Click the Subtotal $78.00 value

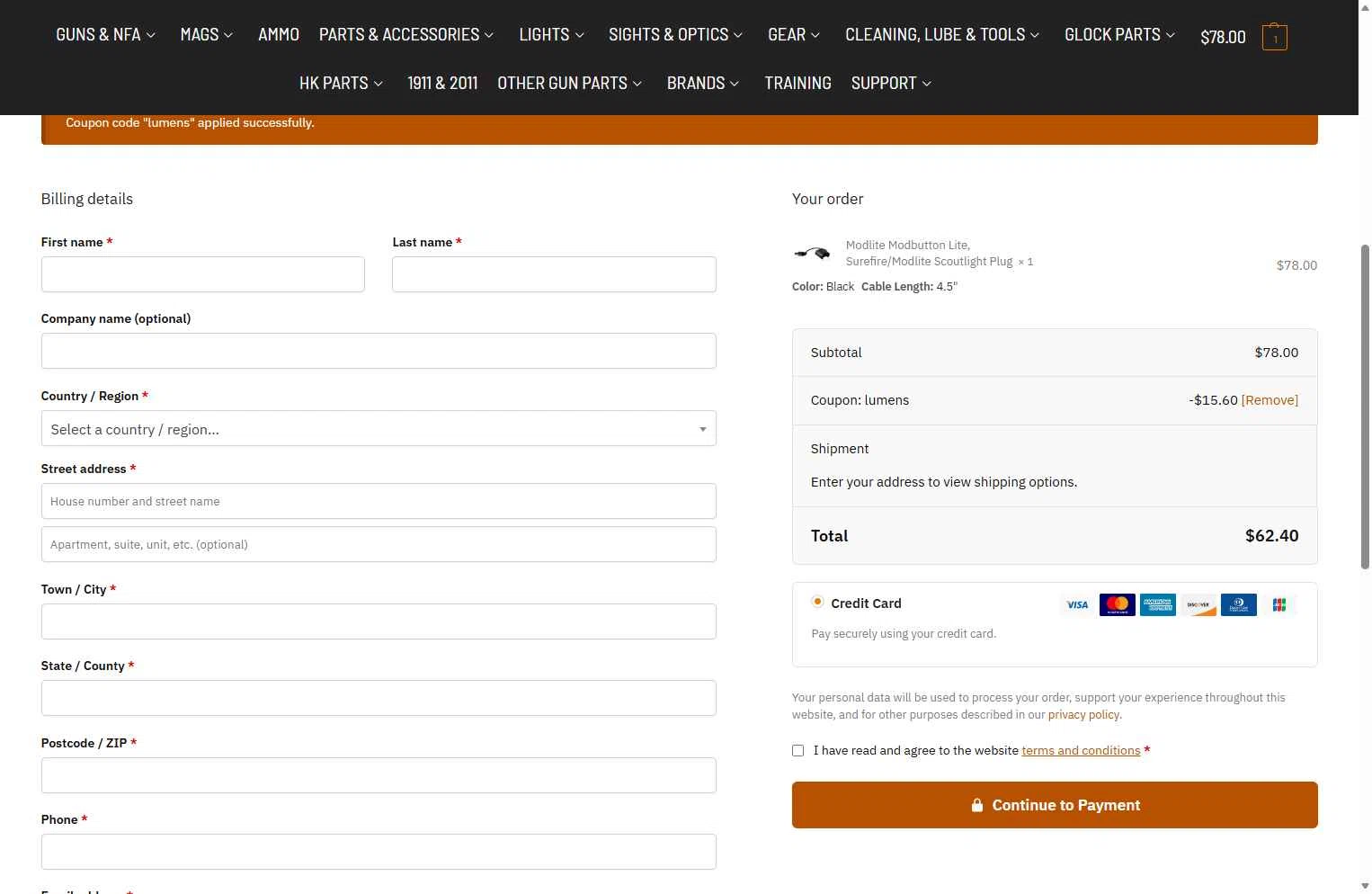[1277, 353]
